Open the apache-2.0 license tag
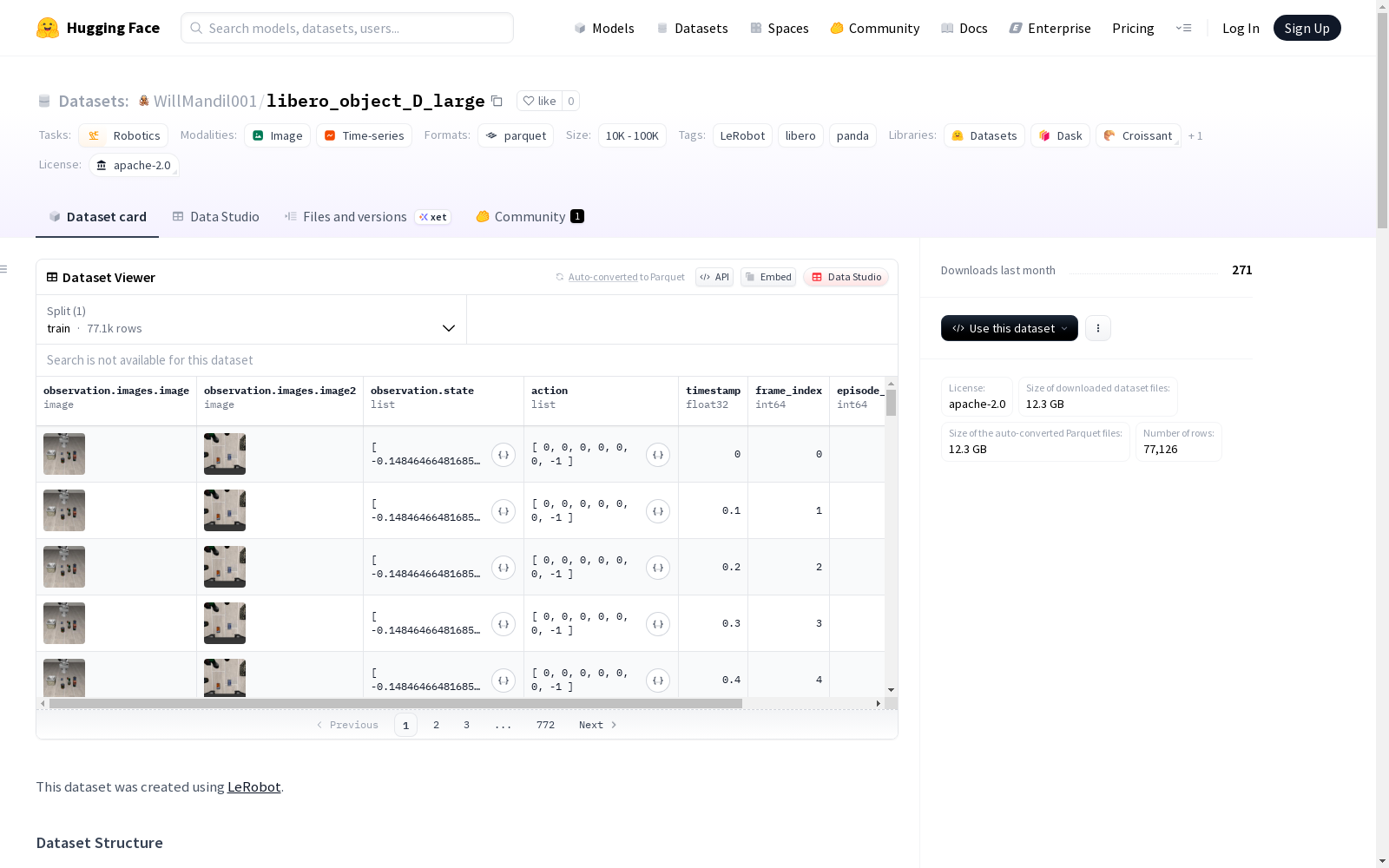The width and height of the screenshot is (1389, 868). pyautogui.click(x=134, y=165)
